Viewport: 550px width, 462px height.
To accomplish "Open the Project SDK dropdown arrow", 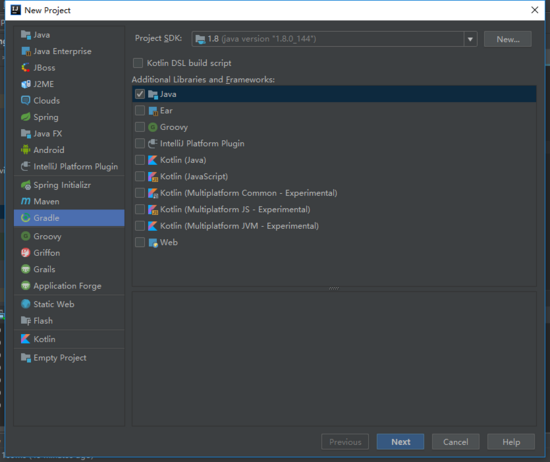I will click(x=470, y=39).
